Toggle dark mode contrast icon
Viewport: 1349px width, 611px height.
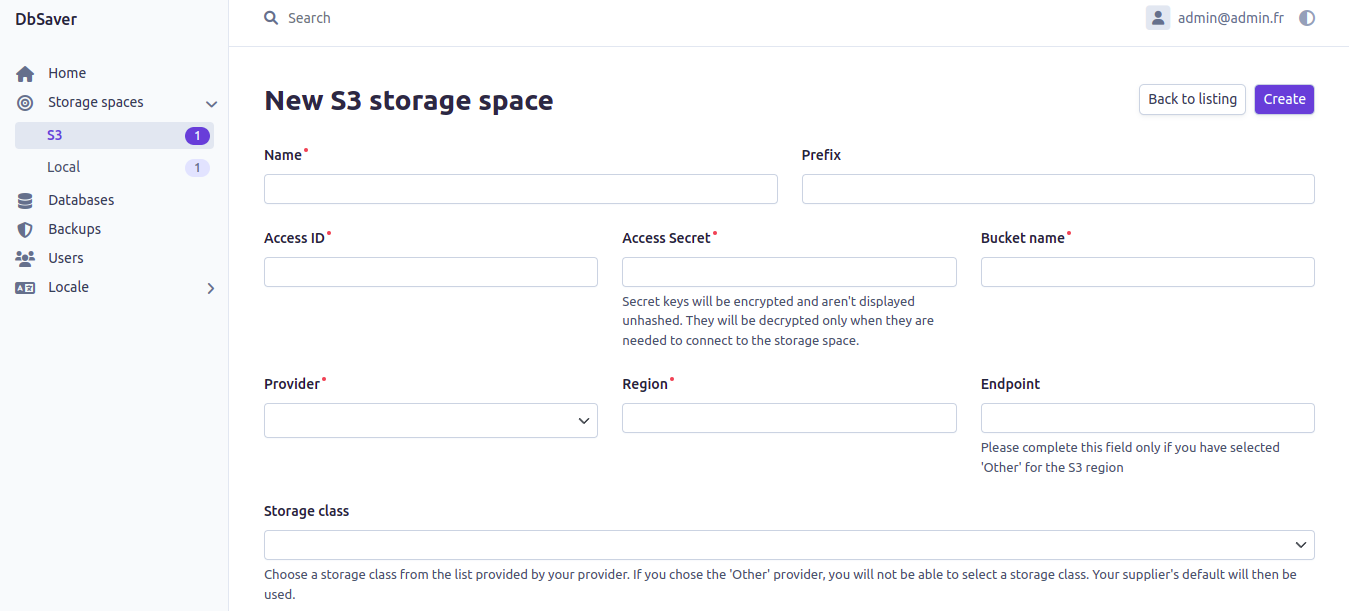pos(1306,18)
